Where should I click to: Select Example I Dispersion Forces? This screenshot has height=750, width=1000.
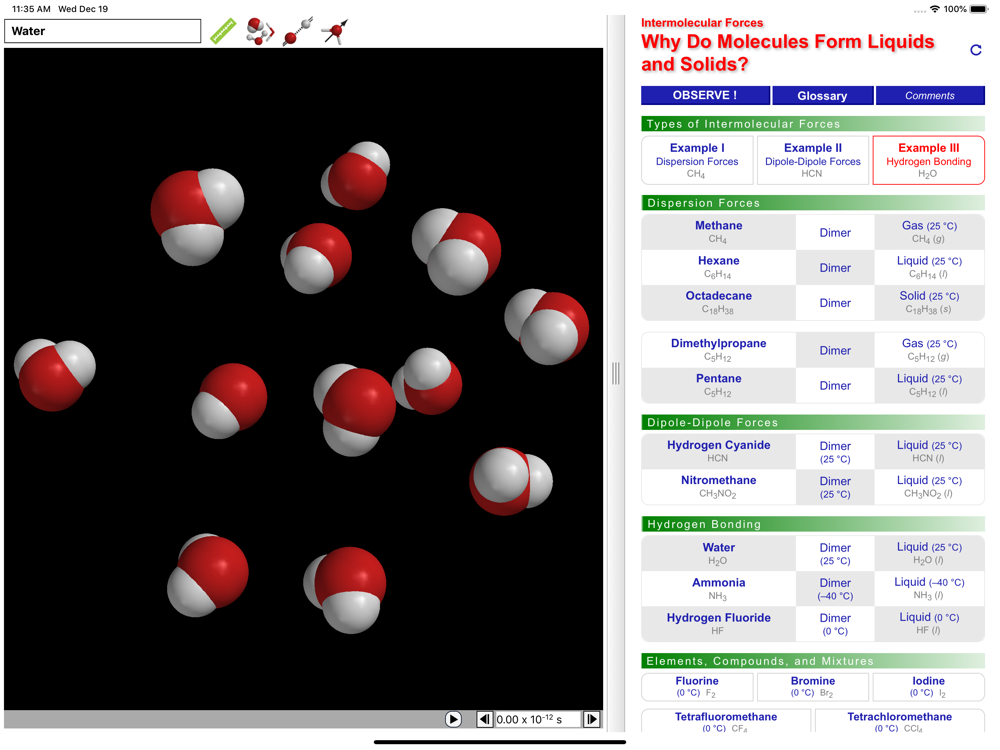tap(697, 160)
